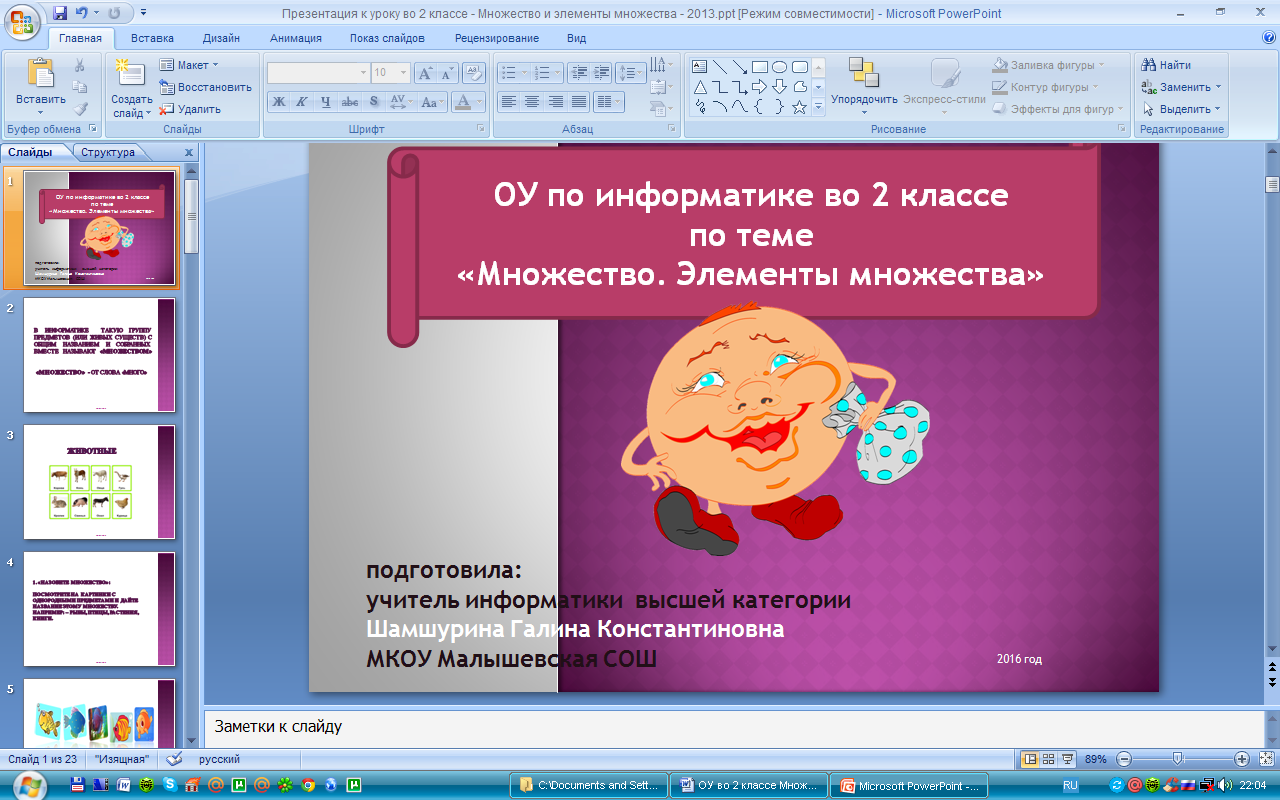This screenshot has height=800, width=1280.
Task: Select slide 2 thumbnail
Action: pos(99,355)
